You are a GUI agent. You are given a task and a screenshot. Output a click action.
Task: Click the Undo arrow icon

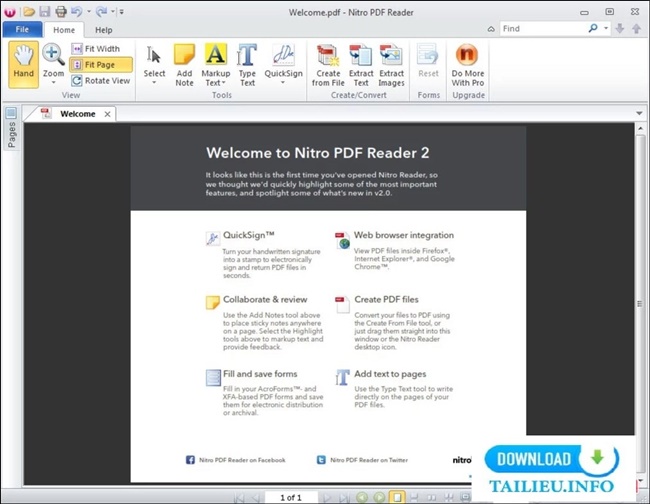click(77, 12)
